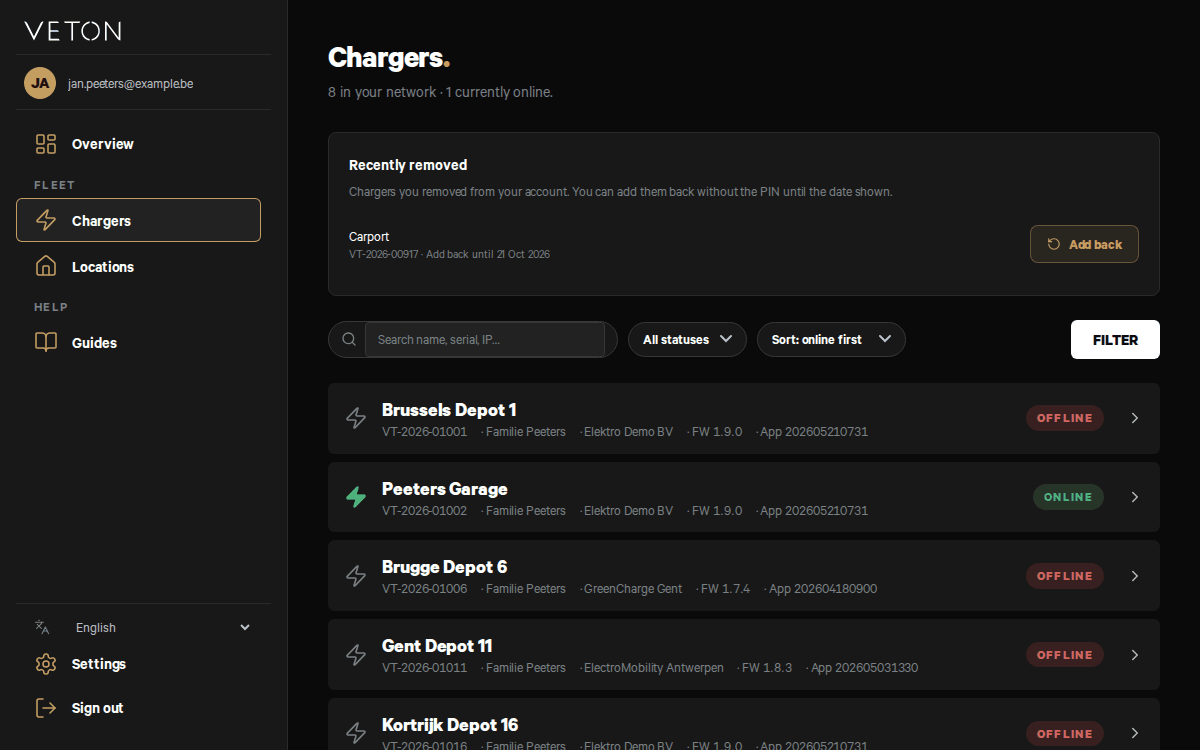Click the Overview grid icon
The image size is (1200, 750).
click(46, 144)
